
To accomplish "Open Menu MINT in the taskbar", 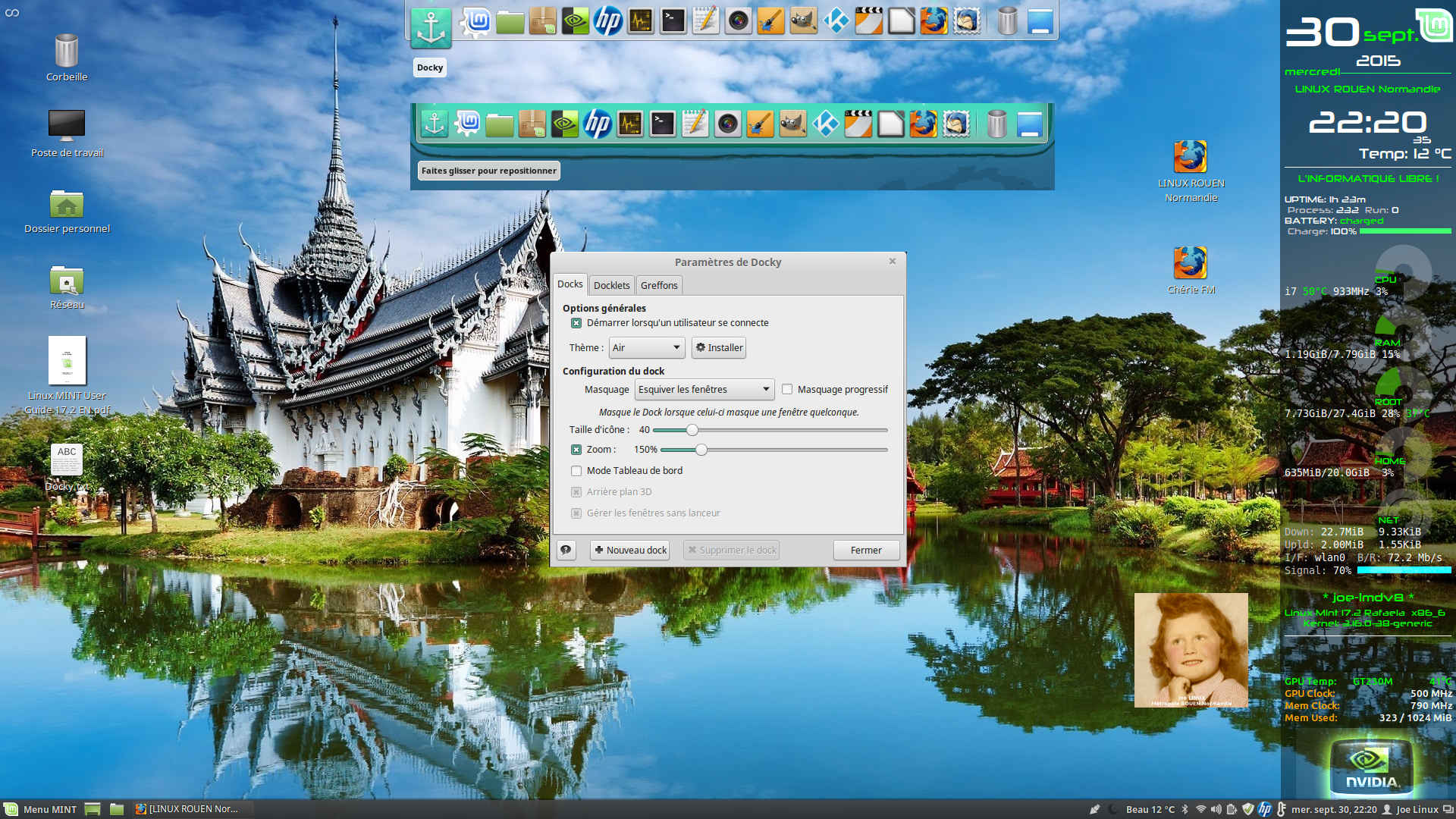I will click(42, 809).
